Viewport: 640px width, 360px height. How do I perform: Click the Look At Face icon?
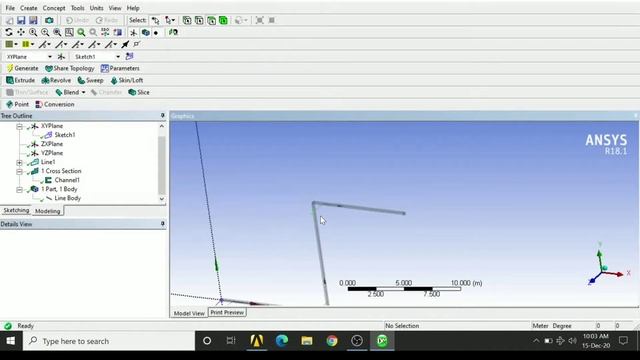(118, 32)
